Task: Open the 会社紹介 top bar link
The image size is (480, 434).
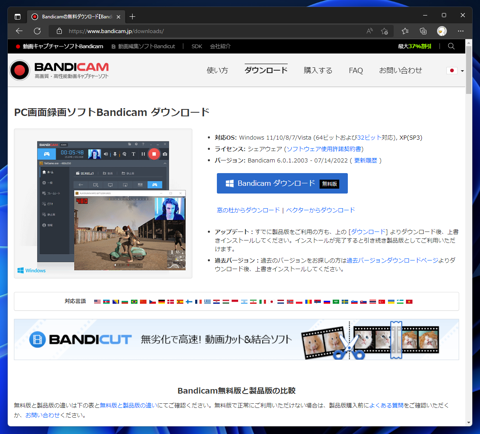Action: coord(220,46)
